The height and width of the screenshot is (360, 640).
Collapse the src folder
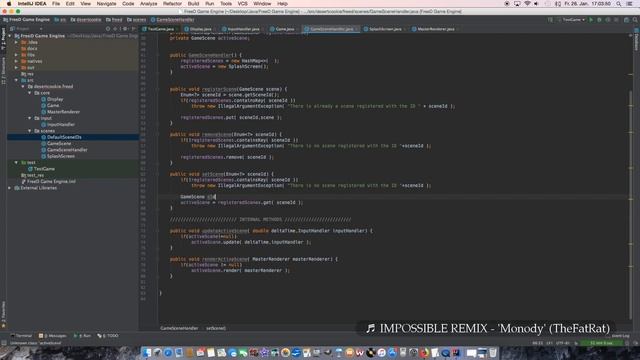16,80
